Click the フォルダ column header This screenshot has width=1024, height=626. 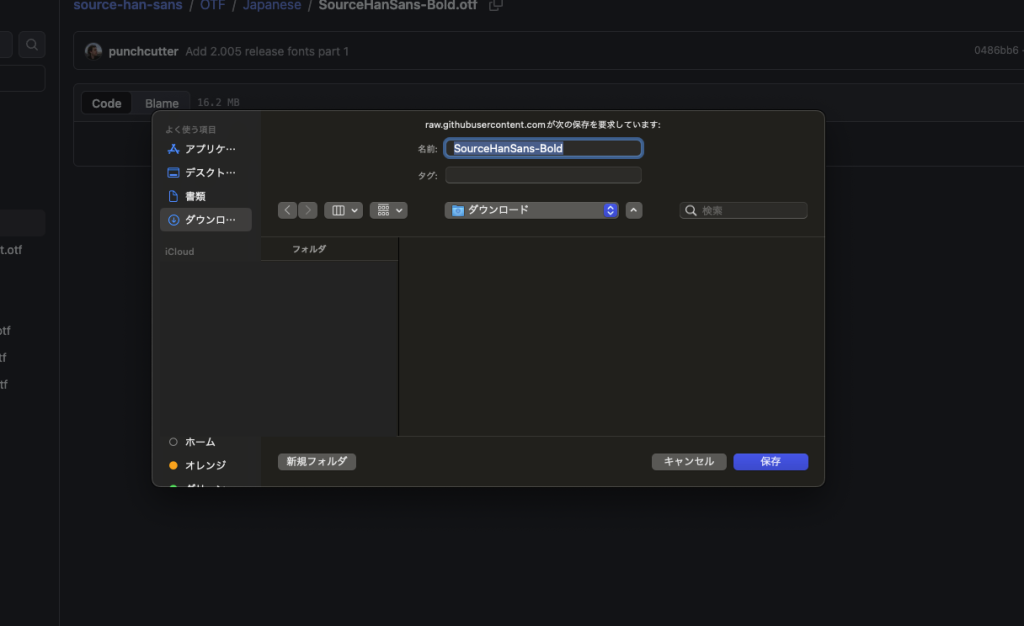point(309,249)
